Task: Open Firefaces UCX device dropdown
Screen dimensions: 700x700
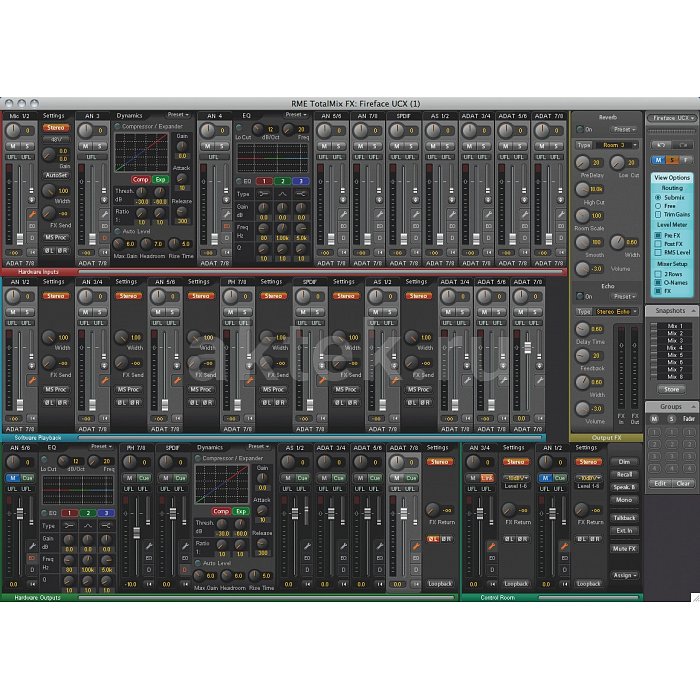Action: (671, 118)
